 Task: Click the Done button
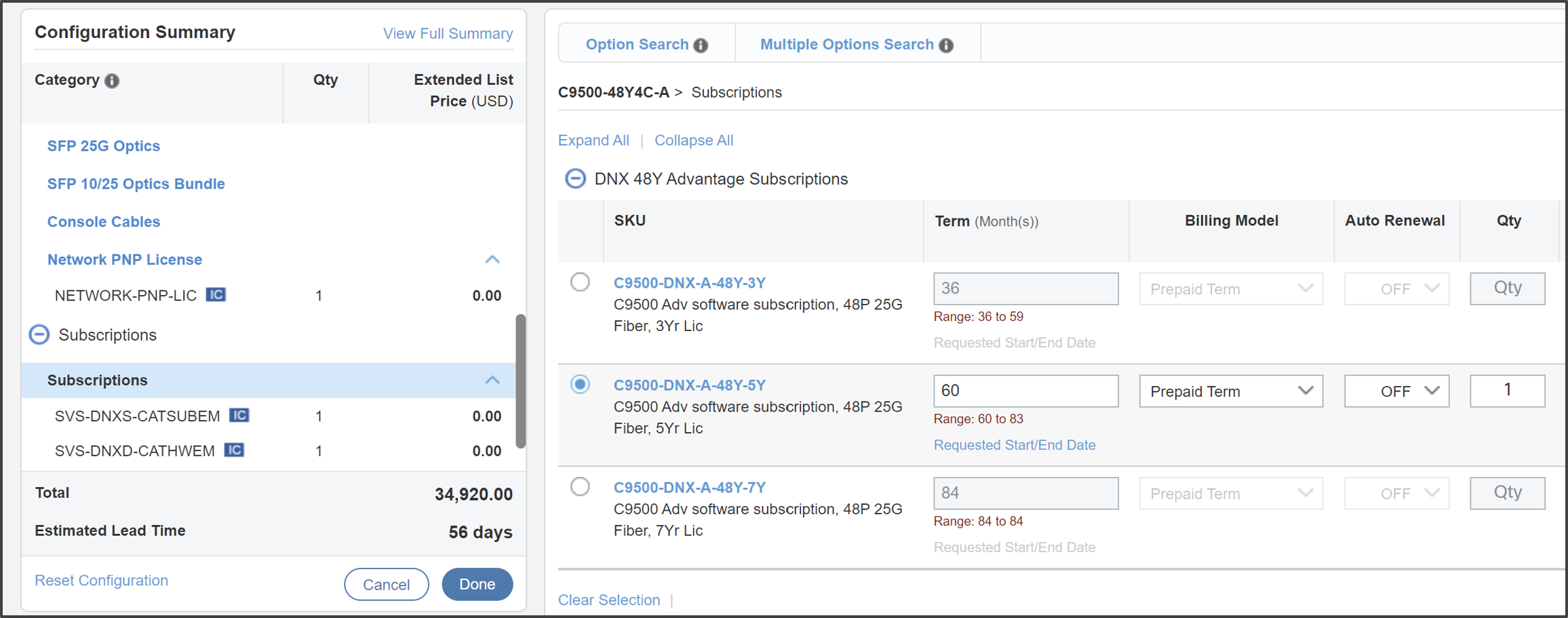477,584
